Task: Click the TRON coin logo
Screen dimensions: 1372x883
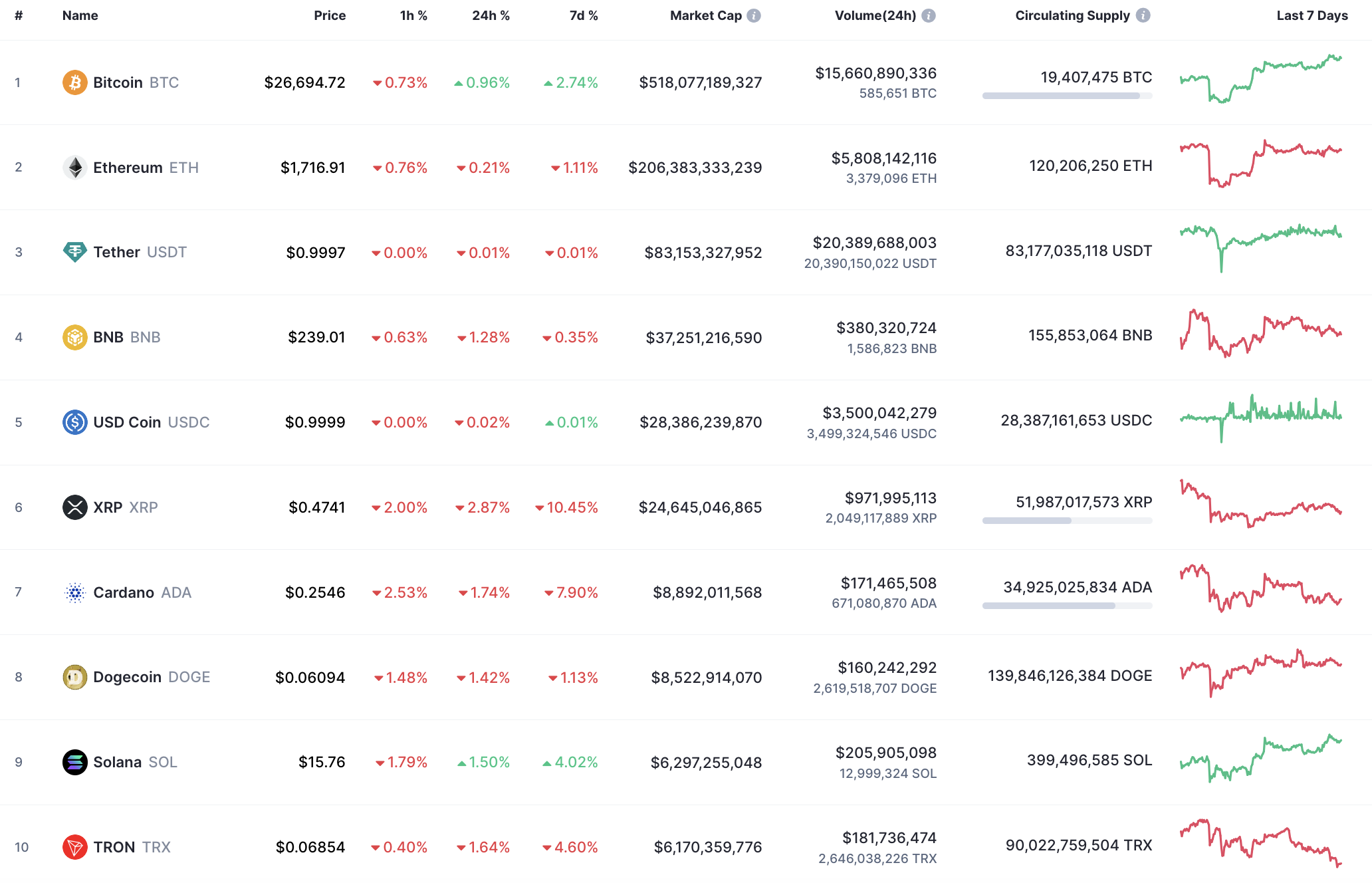Action: 75,847
